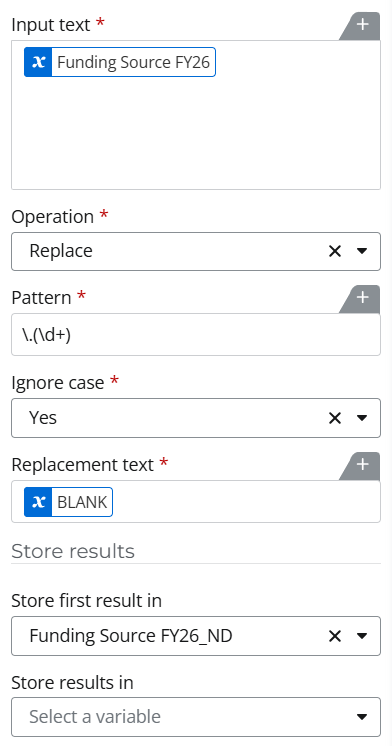Click the variable icon on Funding Source FY26 chip

click(x=38, y=62)
